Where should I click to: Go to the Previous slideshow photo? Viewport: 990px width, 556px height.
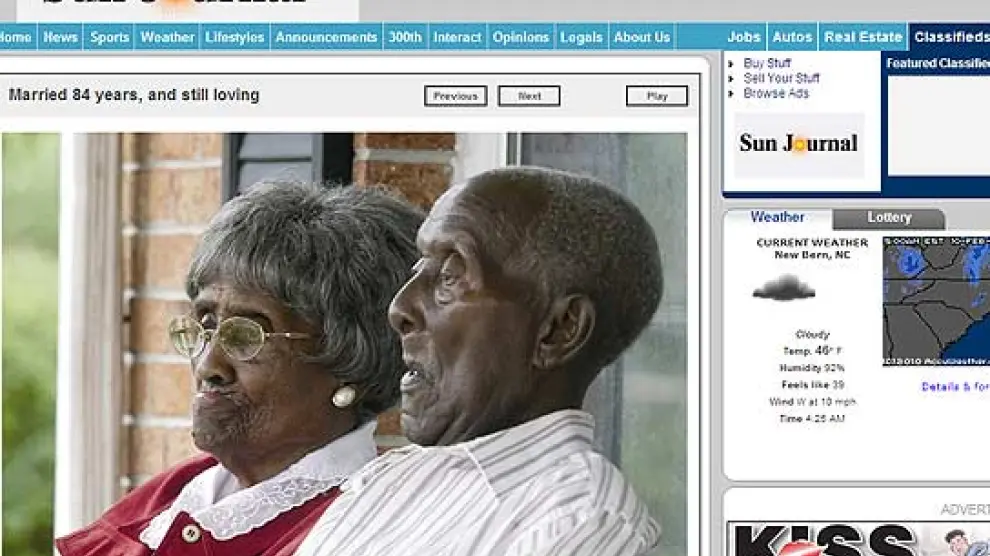(x=455, y=96)
